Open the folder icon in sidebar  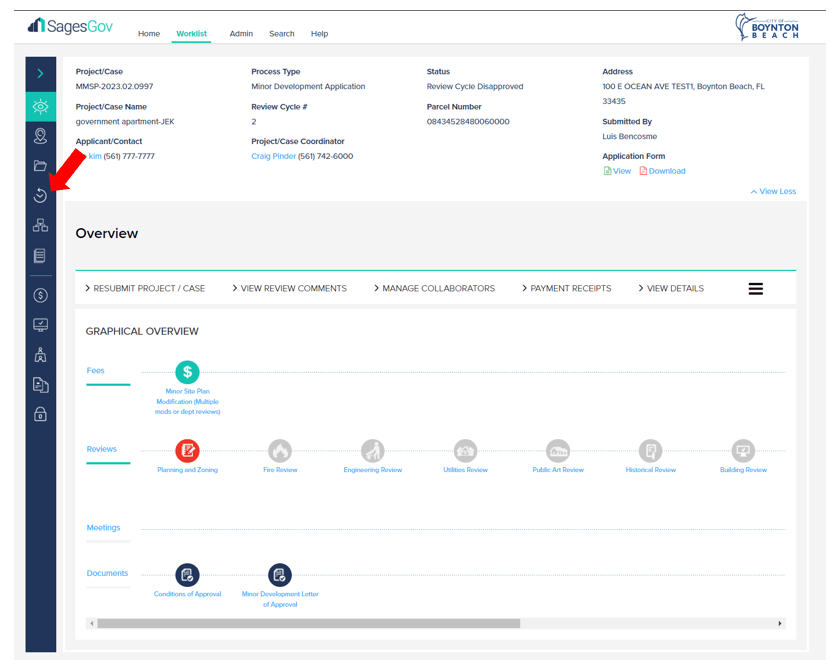(x=40, y=166)
